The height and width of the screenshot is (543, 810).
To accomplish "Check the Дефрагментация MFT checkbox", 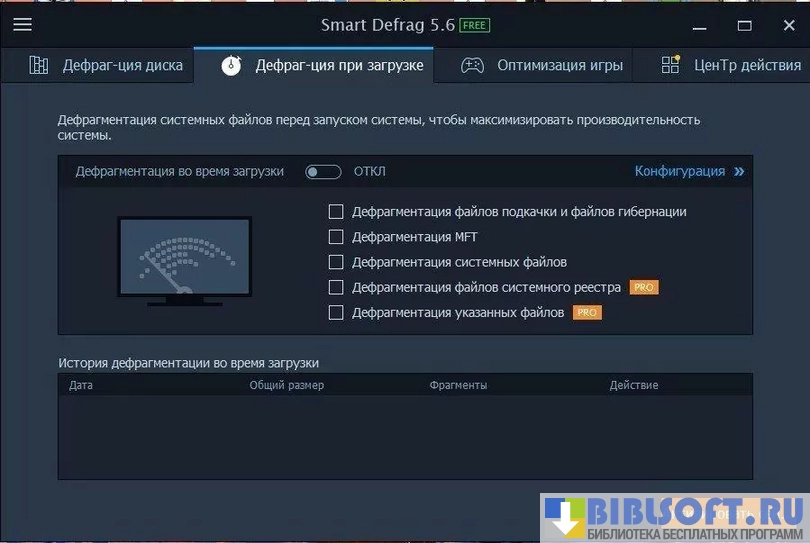I will click(336, 237).
